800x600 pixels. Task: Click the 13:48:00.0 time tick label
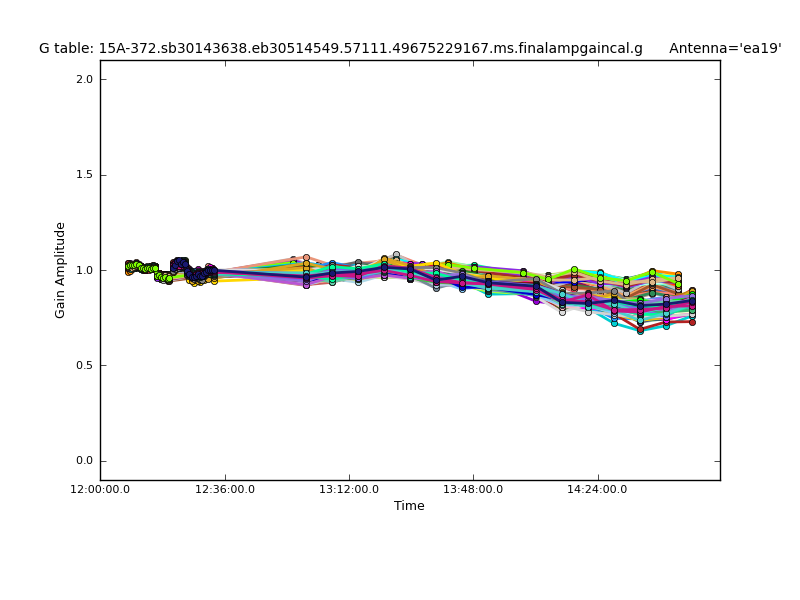click(x=472, y=489)
